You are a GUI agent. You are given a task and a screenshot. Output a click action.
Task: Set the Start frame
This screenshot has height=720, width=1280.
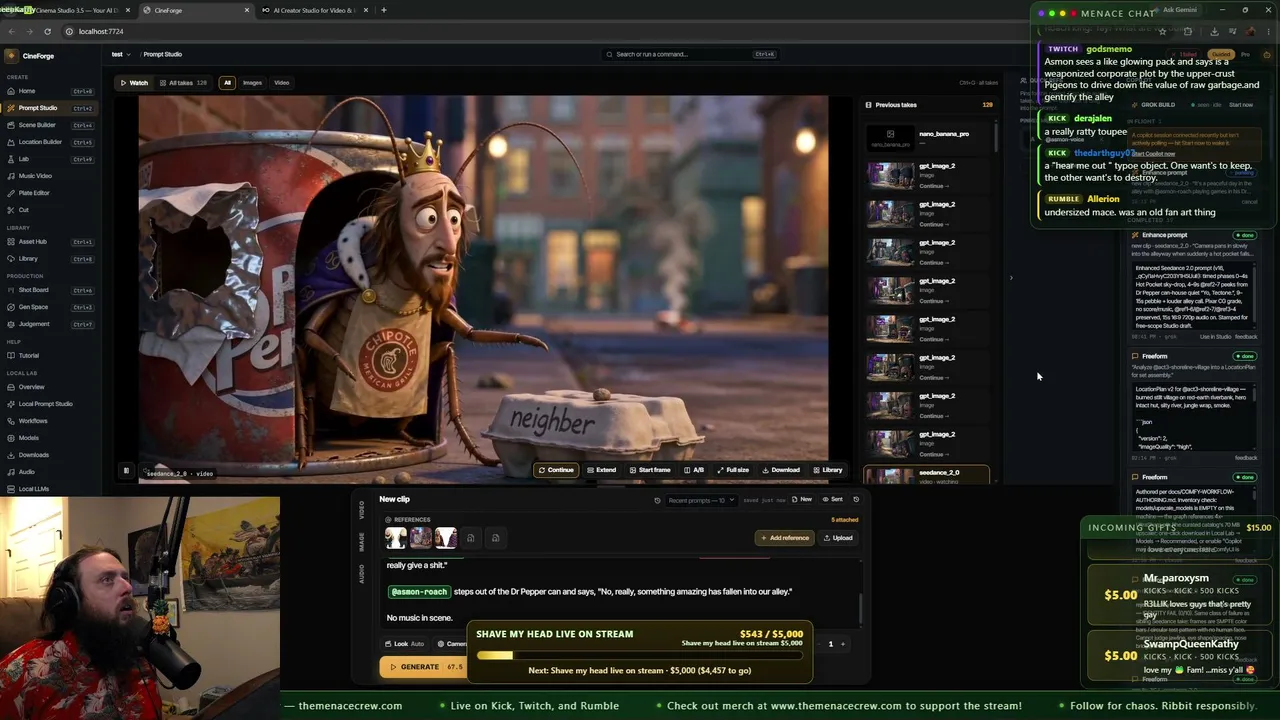pos(650,470)
